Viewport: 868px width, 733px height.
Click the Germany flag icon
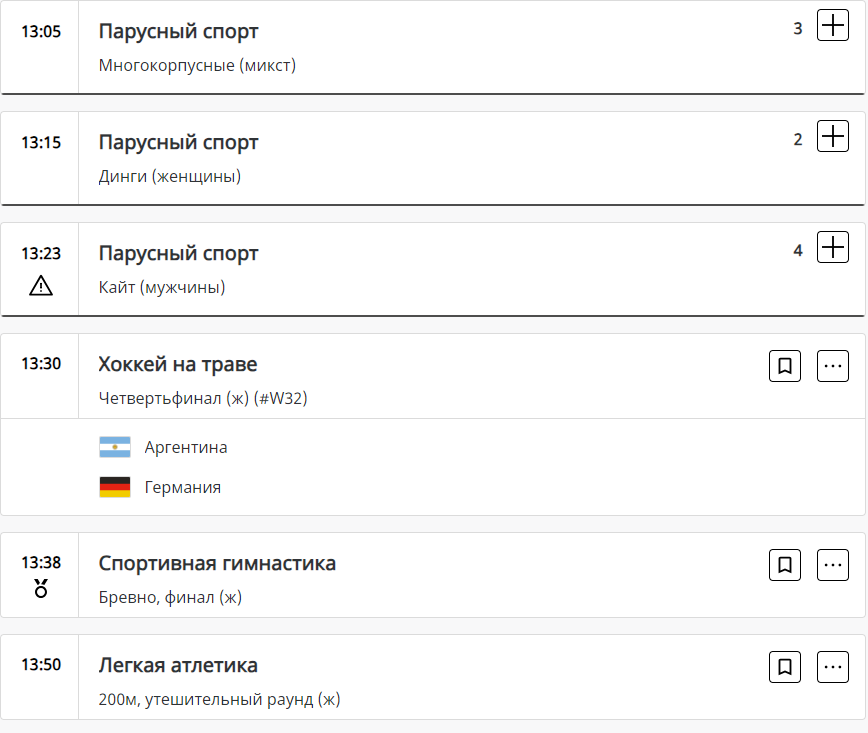coord(115,487)
